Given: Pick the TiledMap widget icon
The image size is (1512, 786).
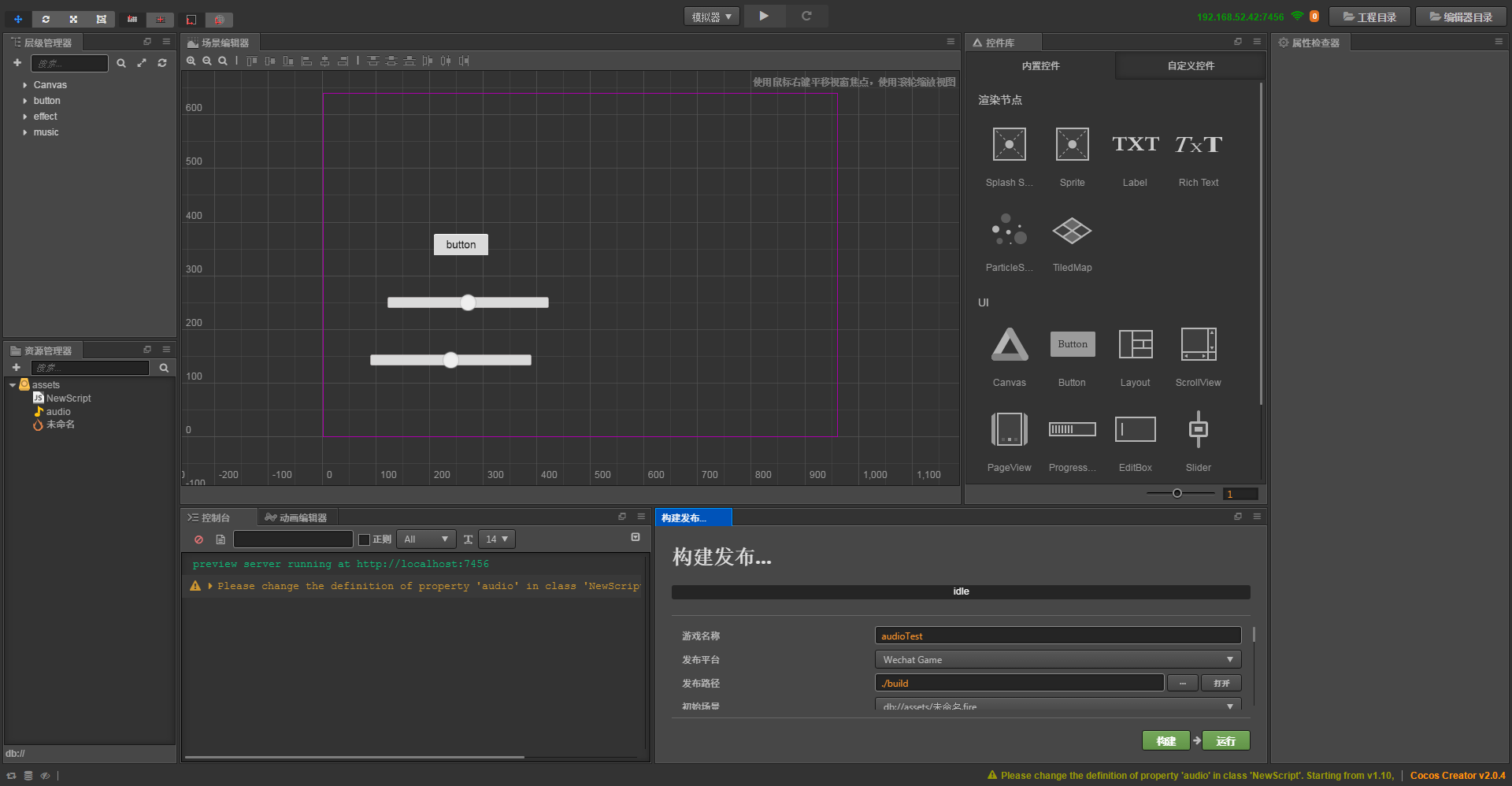Looking at the screenshot, I should pos(1072,231).
